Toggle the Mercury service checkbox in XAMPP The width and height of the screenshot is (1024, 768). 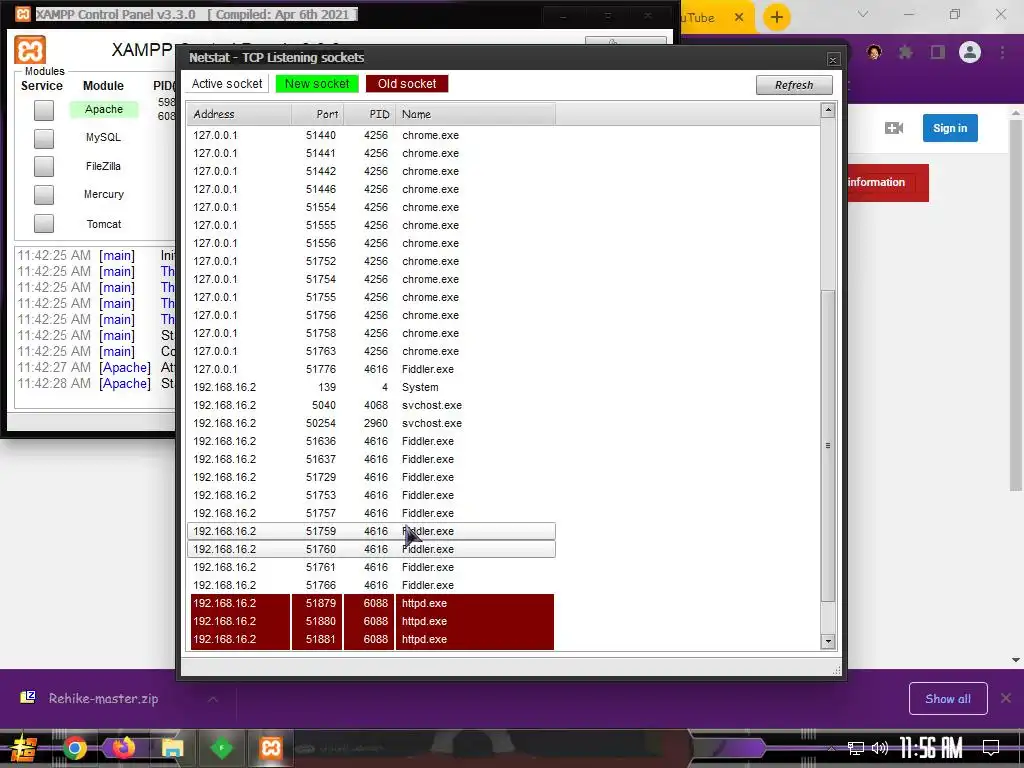[x=44, y=195]
